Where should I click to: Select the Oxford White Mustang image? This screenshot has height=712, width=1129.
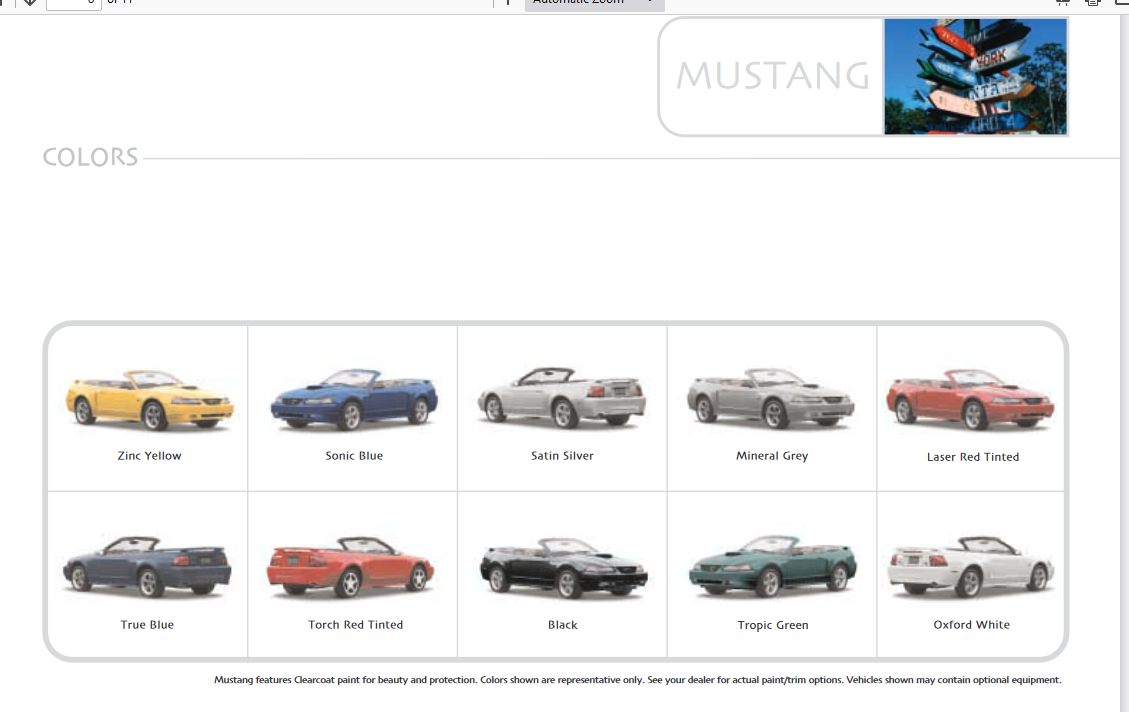[x=971, y=567]
